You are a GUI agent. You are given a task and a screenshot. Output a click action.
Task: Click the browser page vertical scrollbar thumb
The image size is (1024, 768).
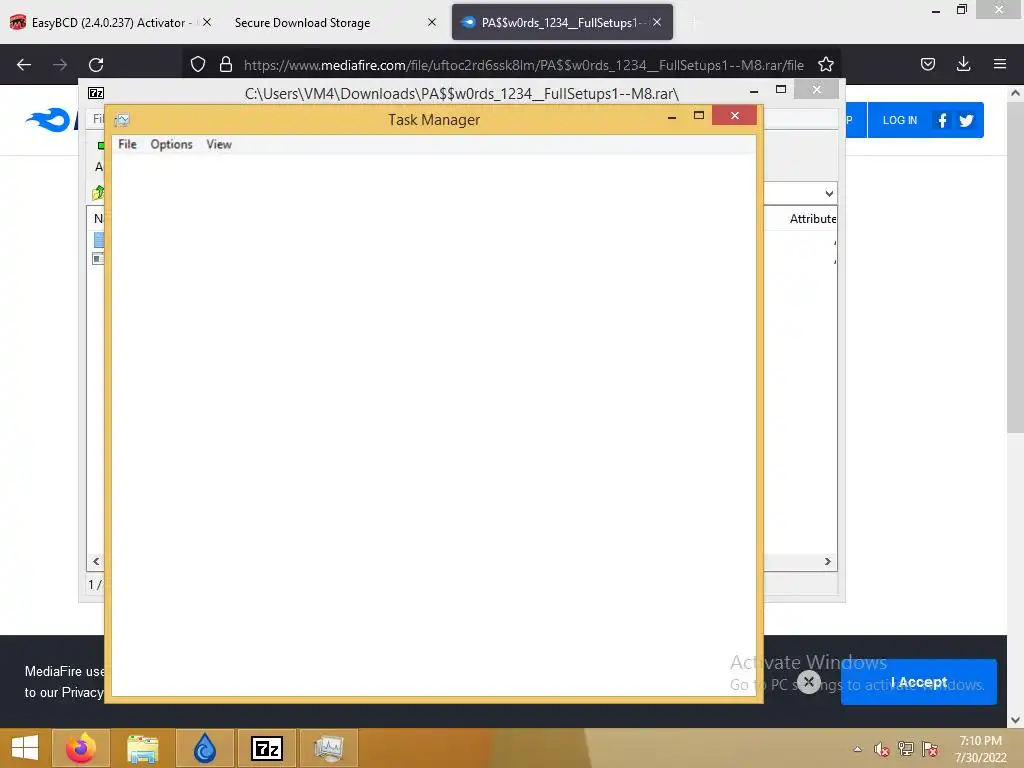coord(1015,266)
